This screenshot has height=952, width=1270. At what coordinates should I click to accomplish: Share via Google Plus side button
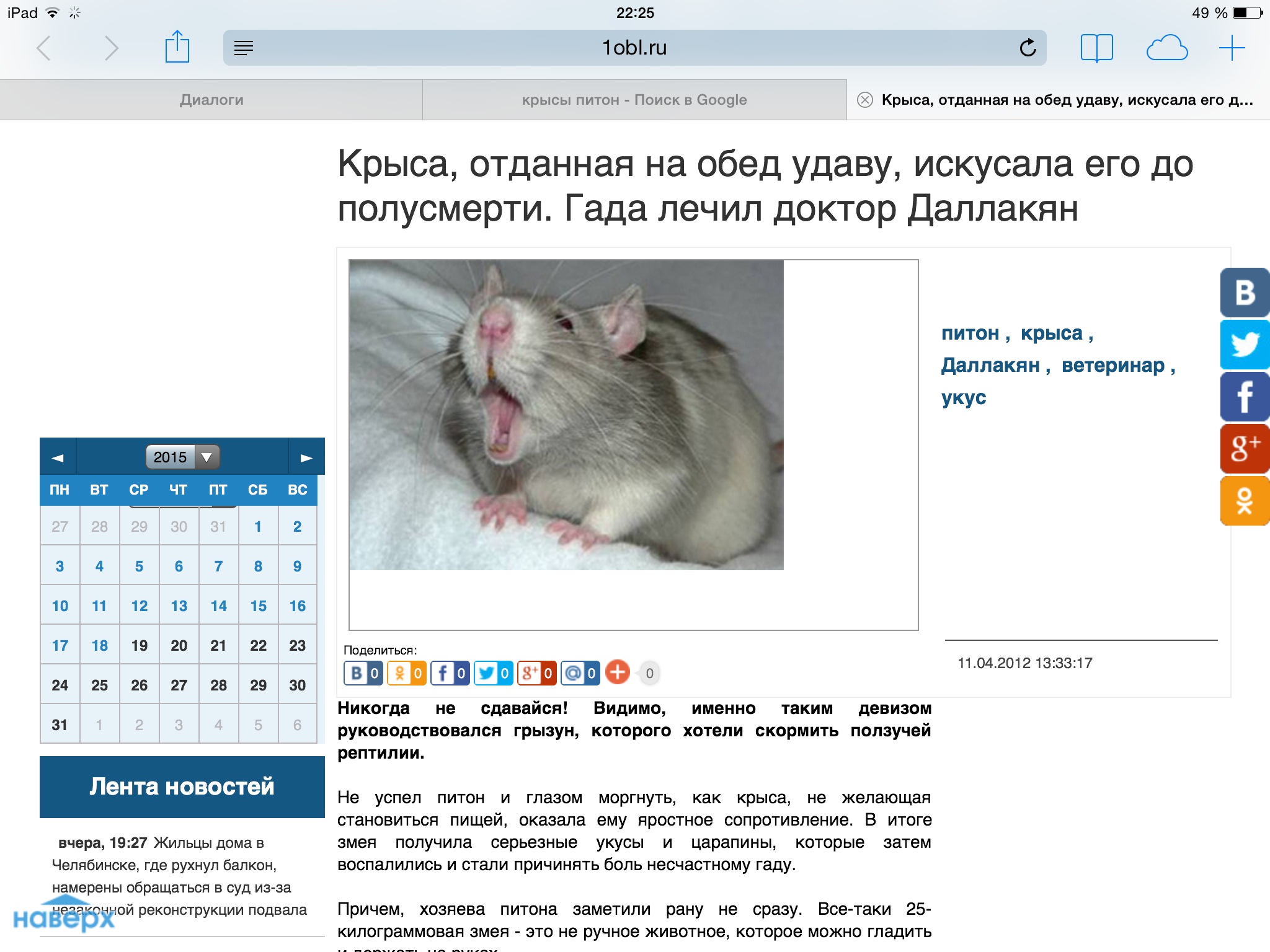(x=1245, y=447)
